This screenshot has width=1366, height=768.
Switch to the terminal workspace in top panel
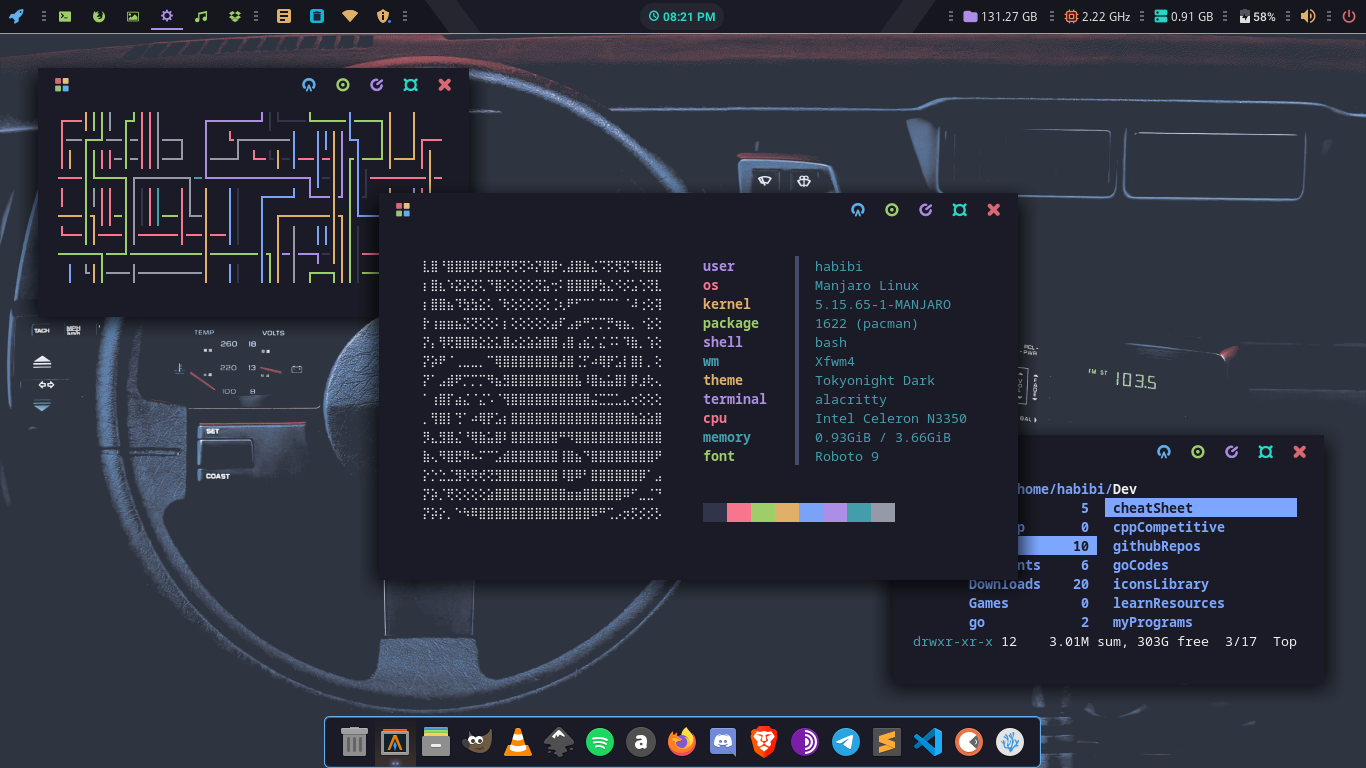click(x=64, y=16)
